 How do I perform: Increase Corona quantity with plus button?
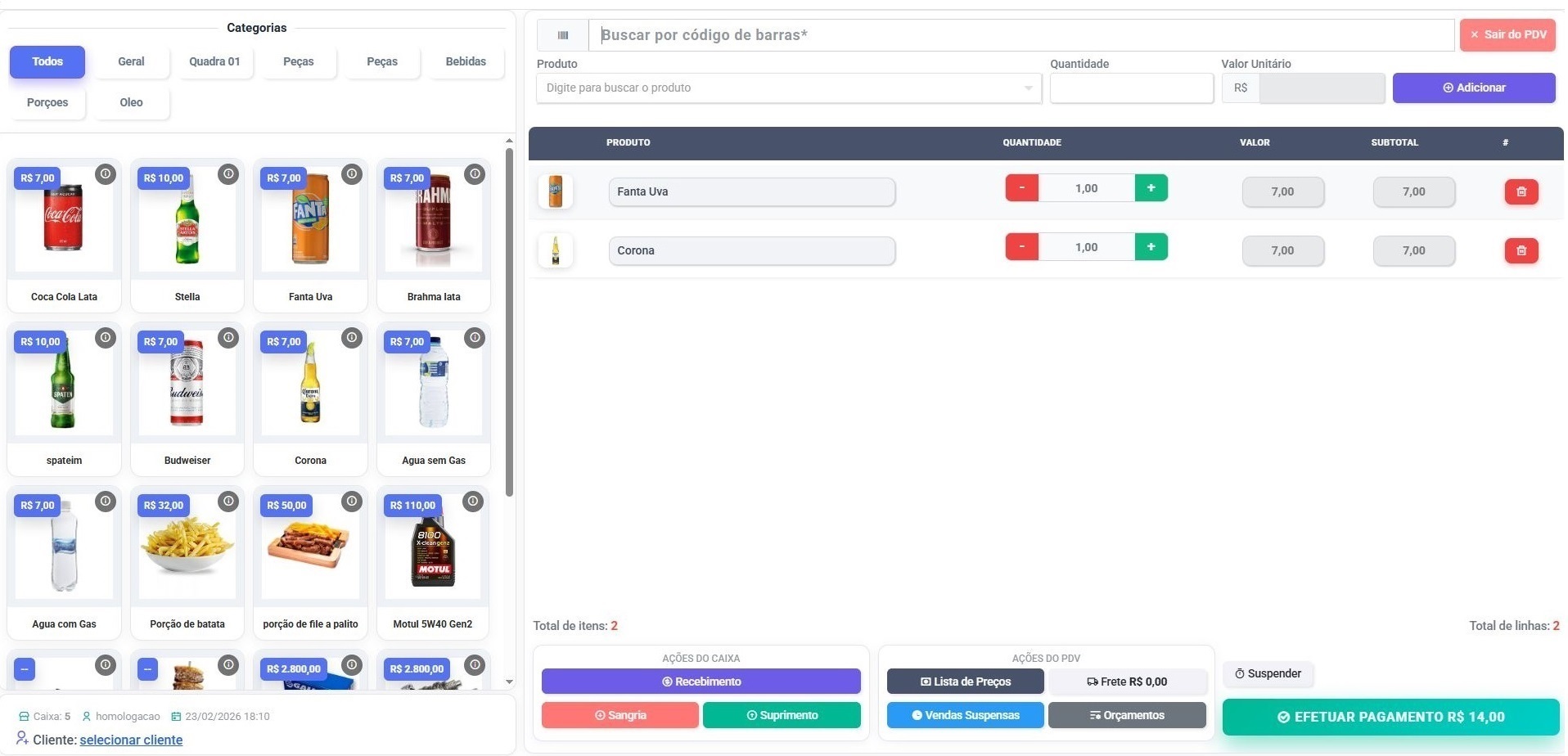1151,247
